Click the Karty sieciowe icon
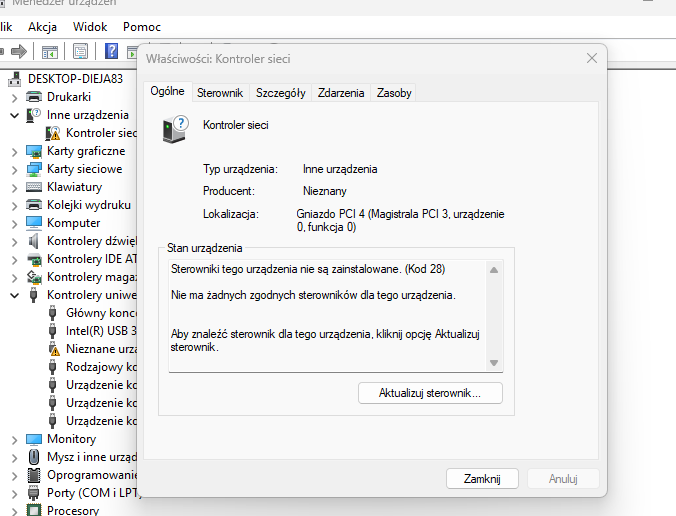This screenshot has height=516, width=676. coord(34,169)
